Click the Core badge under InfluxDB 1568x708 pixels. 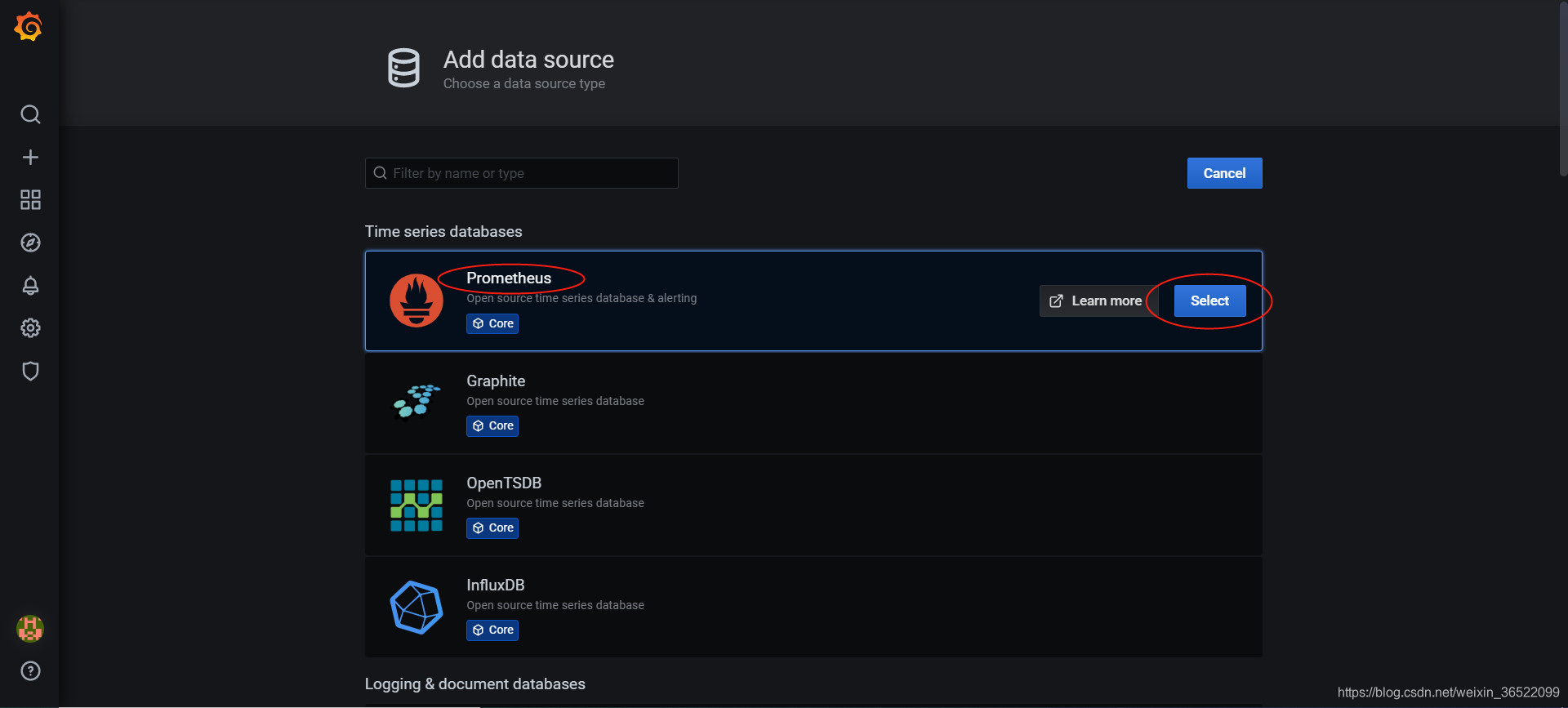pyautogui.click(x=492, y=630)
